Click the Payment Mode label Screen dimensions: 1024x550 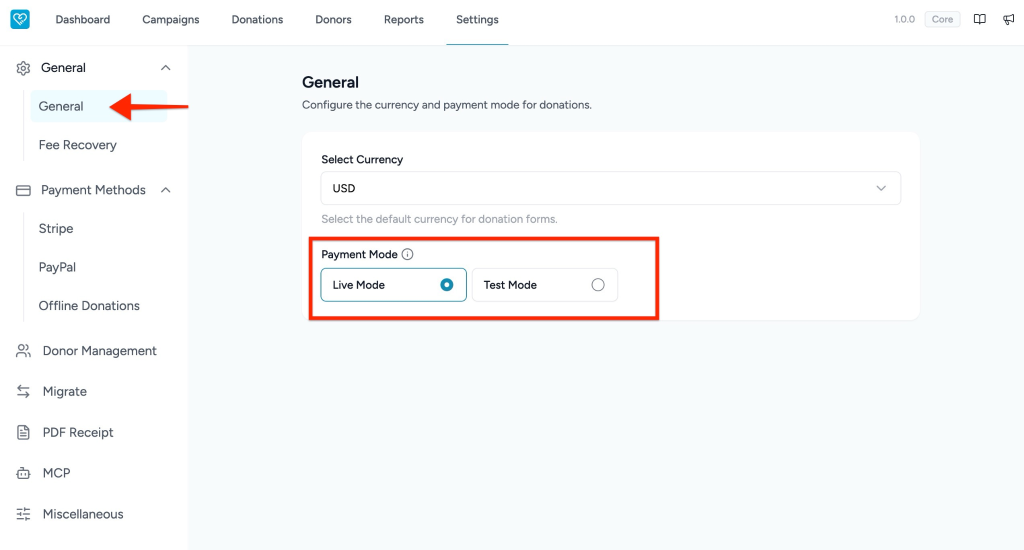click(359, 254)
